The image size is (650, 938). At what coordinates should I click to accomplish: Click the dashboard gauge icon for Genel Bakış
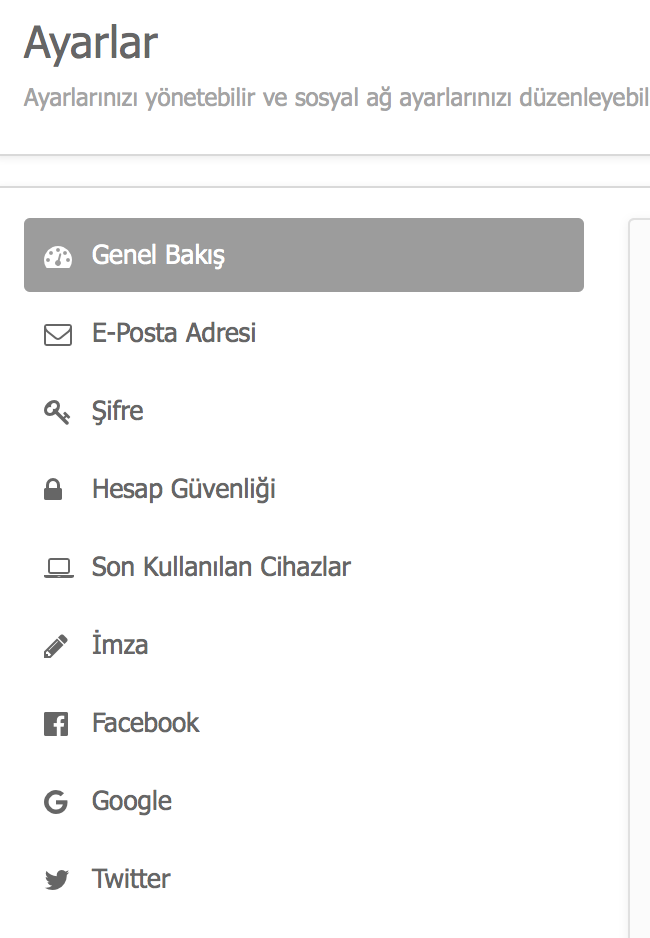pyautogui.click(x=58, y=257)
